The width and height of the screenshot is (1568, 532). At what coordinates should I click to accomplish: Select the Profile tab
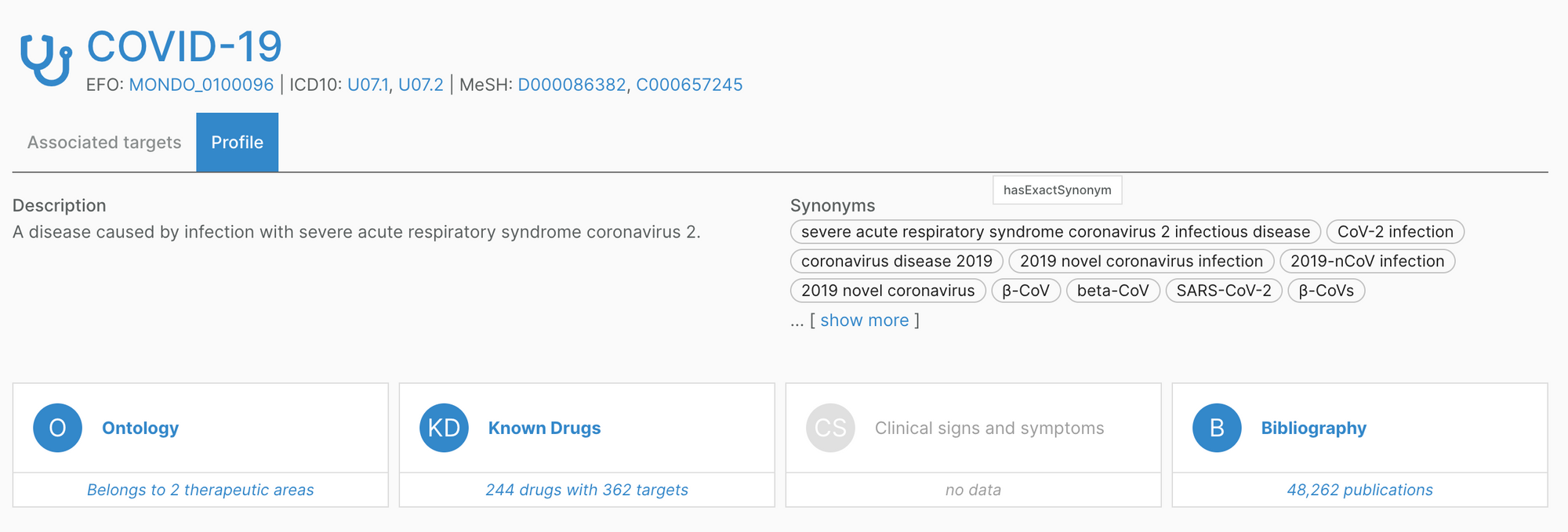click(237, 143)
